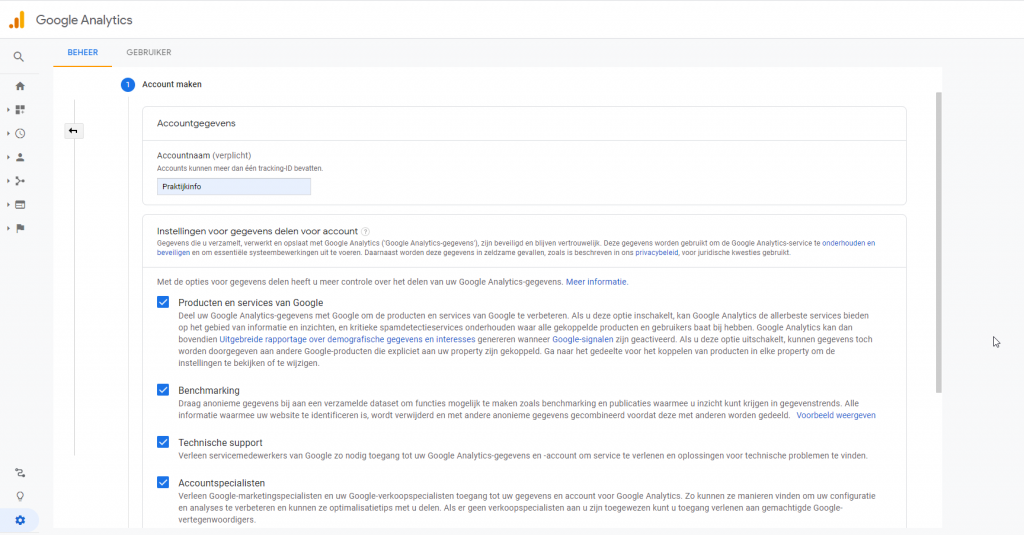The height and width of the screenshot is (535, 1024).
Task: Open Acquisition reports branching arrows icon
Action: pos(20,181)
